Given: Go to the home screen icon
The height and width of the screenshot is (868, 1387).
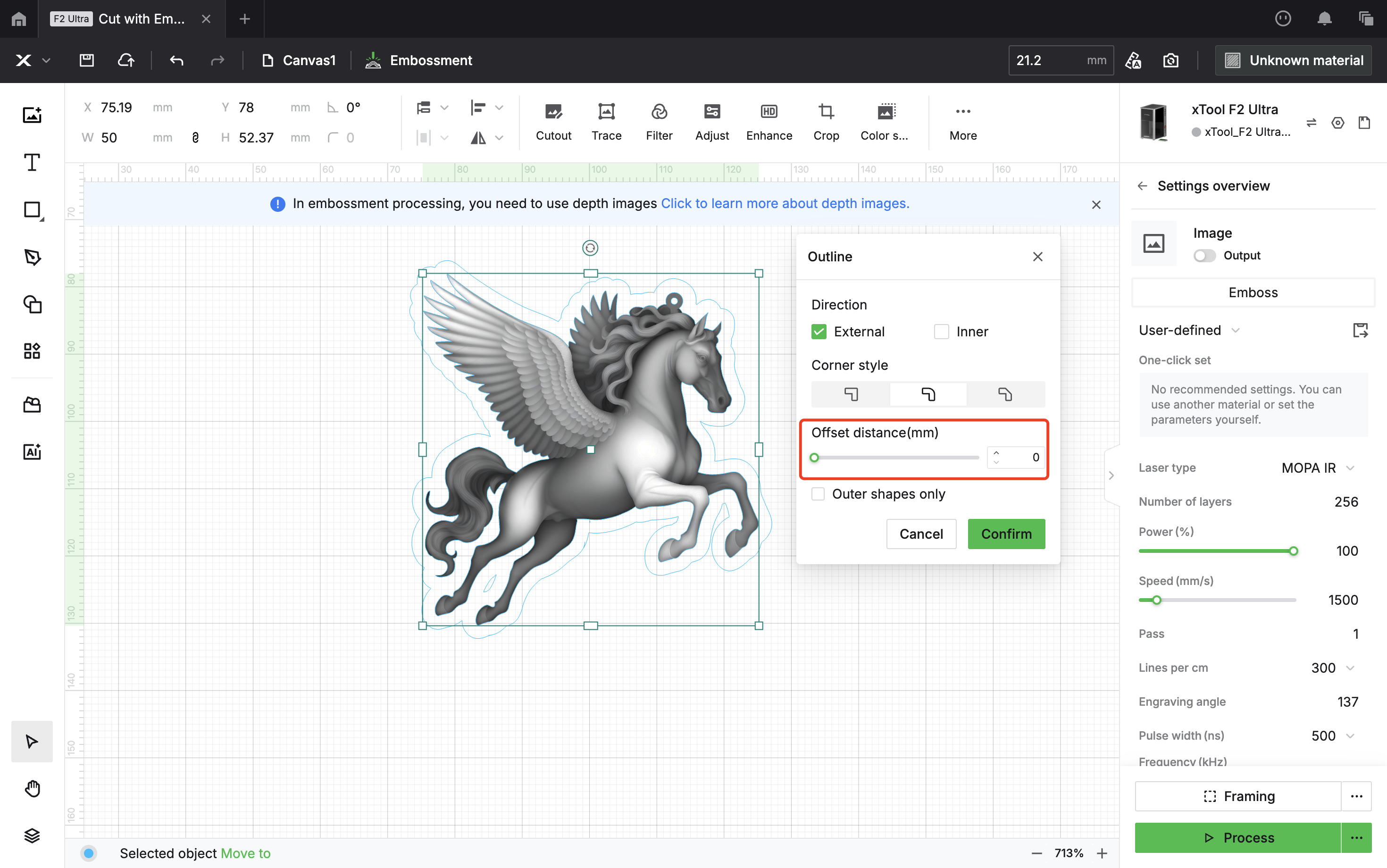Looking at the screenshot, I should pos(18,19).
